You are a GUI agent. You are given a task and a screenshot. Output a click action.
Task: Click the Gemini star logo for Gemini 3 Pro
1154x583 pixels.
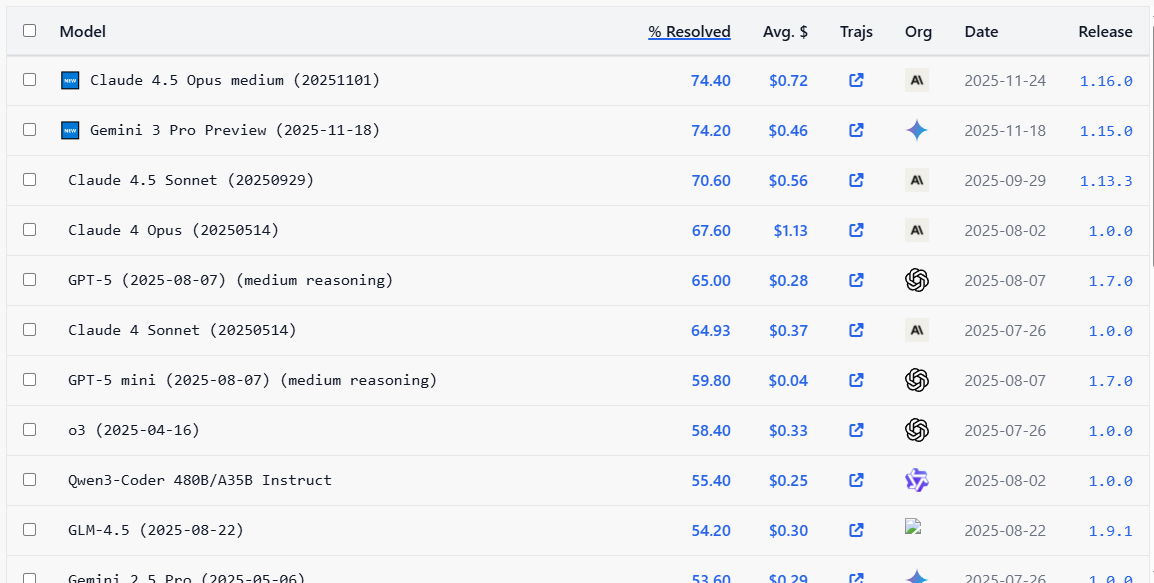917,130
